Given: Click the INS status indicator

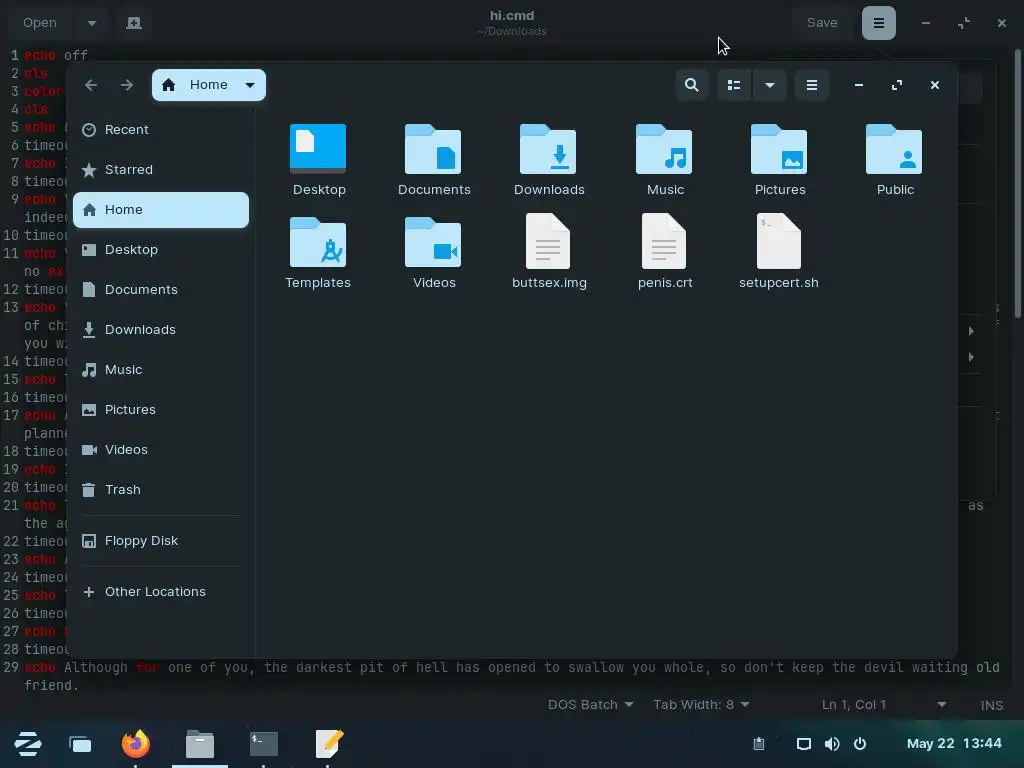Looking at the screenshot, I should click(x=991, y=705).
